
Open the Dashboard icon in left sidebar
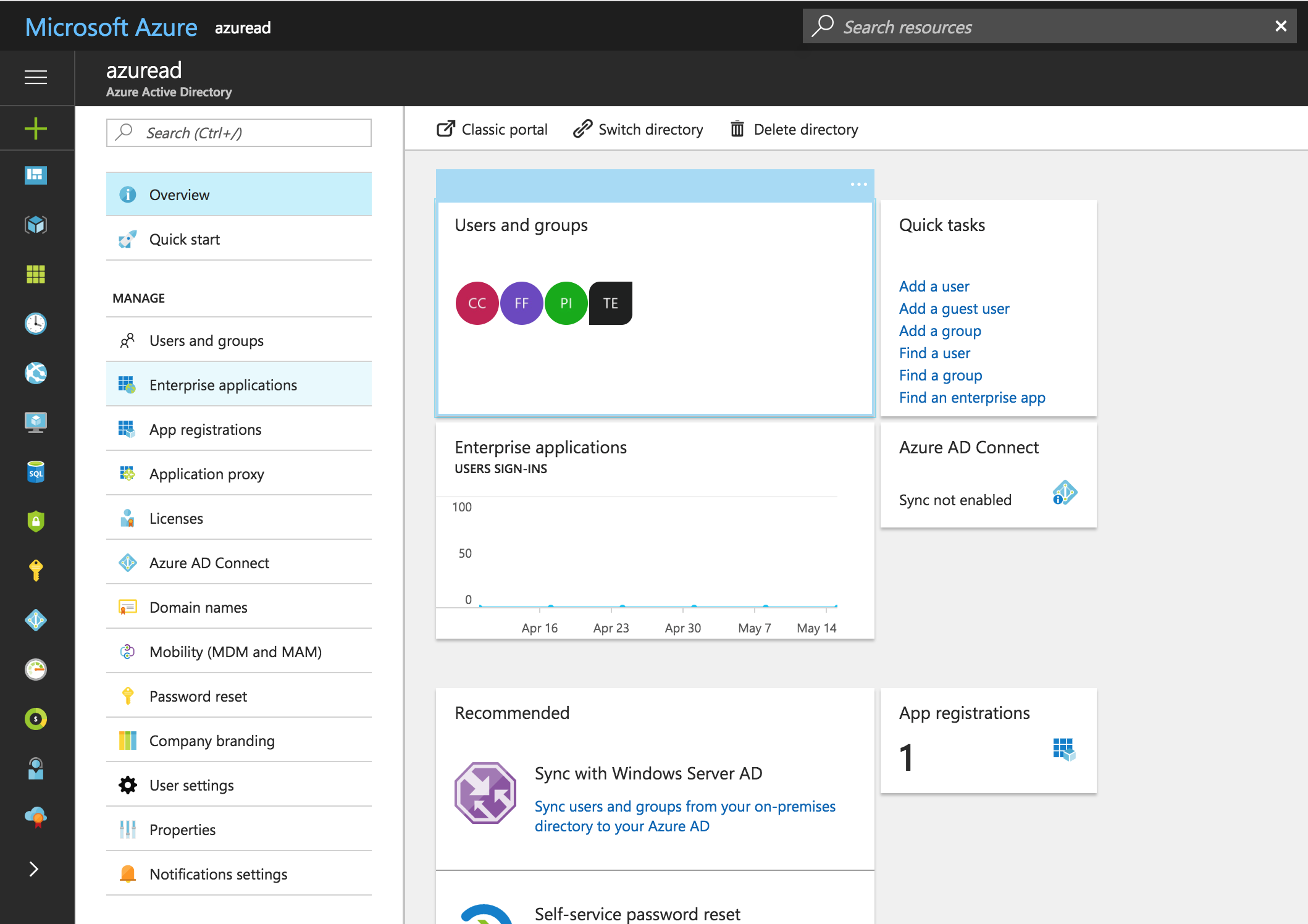point(36,175)
